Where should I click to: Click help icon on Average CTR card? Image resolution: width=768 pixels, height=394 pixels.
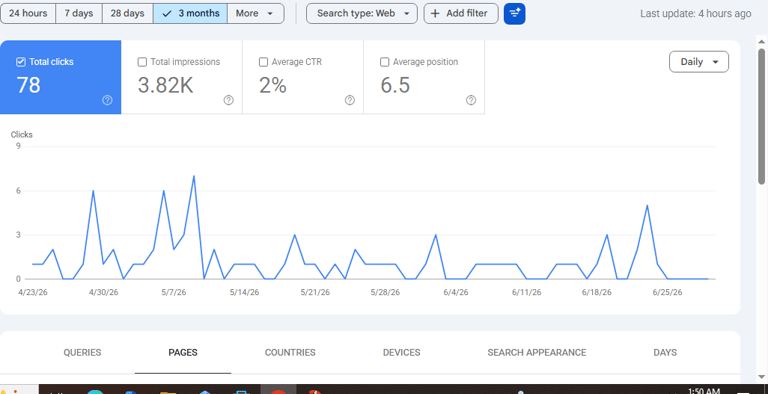click(x=350, y=100)
